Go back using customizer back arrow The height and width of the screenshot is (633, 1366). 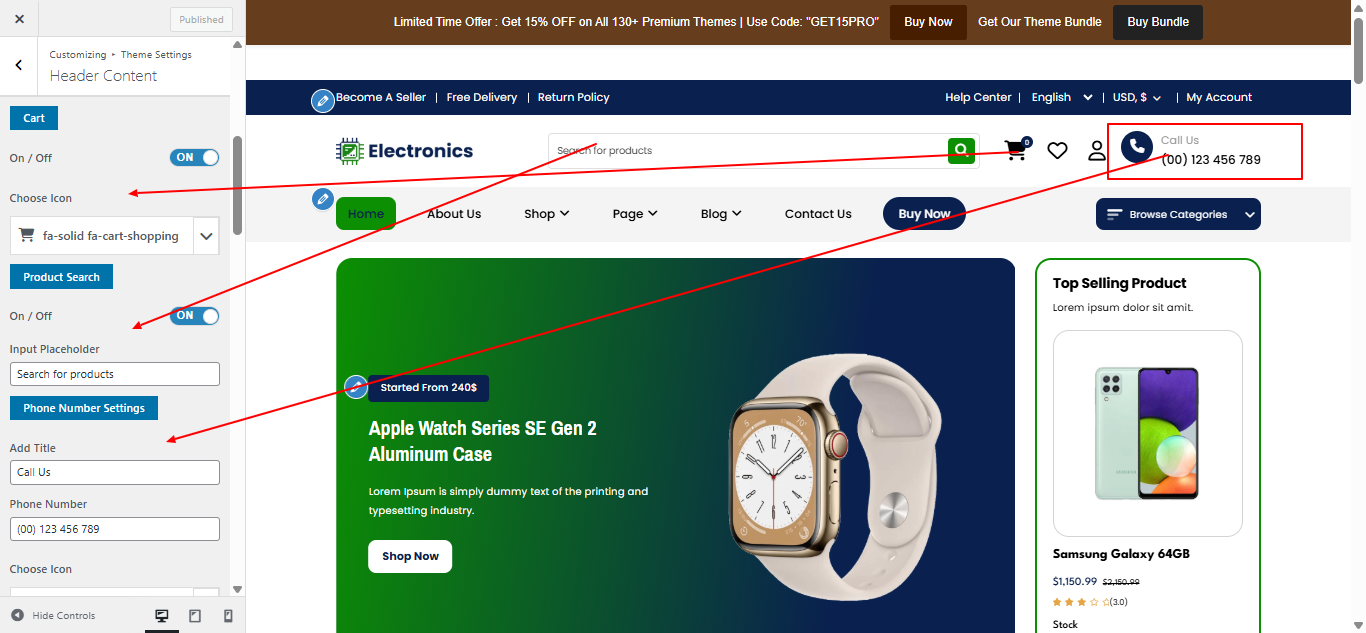pos(19,65)
